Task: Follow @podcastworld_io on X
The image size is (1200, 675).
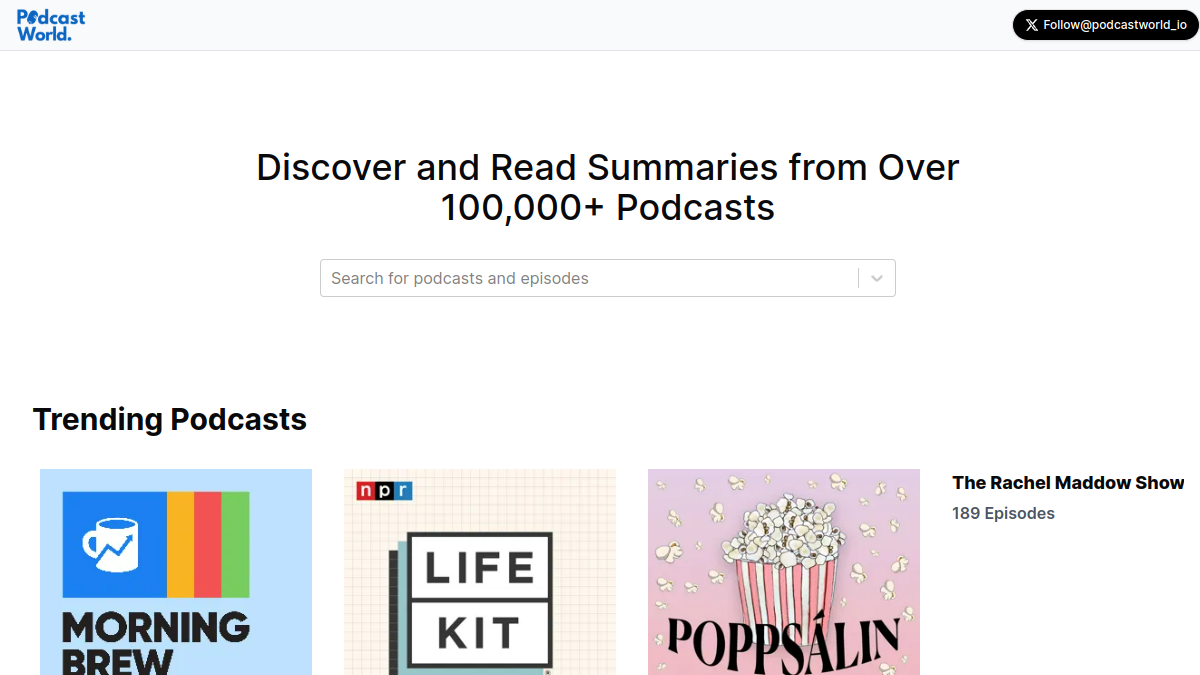Action: coord(1105,25)
